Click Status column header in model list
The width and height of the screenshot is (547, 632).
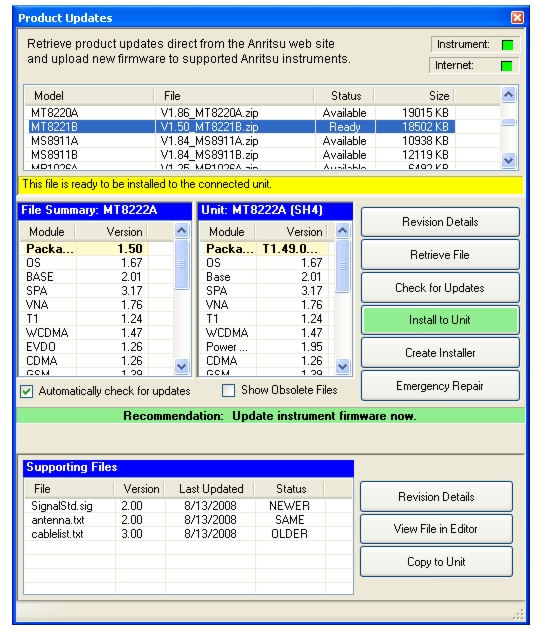(345, 96)
